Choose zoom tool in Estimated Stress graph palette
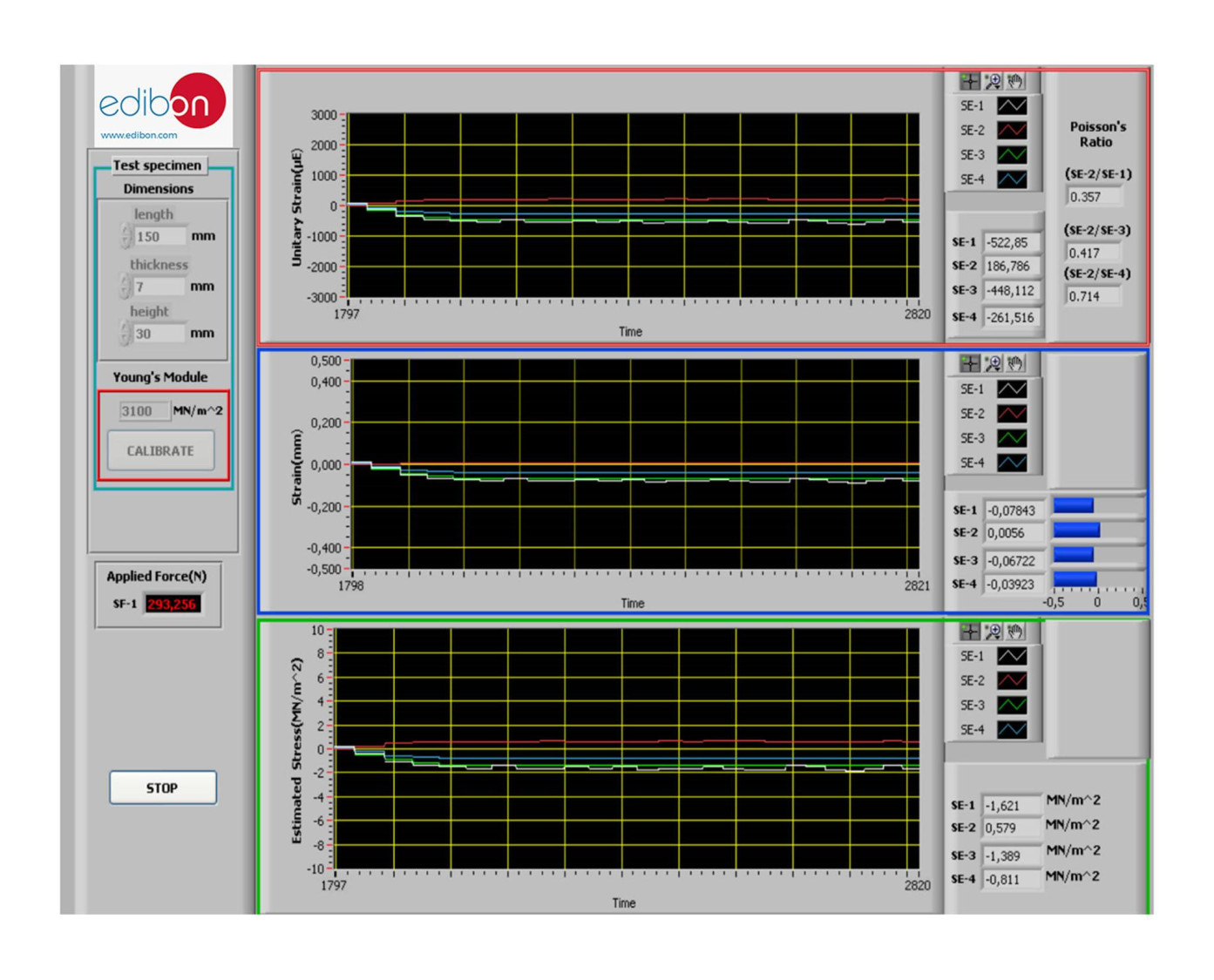1214x980 pixels. coord(992,631)
